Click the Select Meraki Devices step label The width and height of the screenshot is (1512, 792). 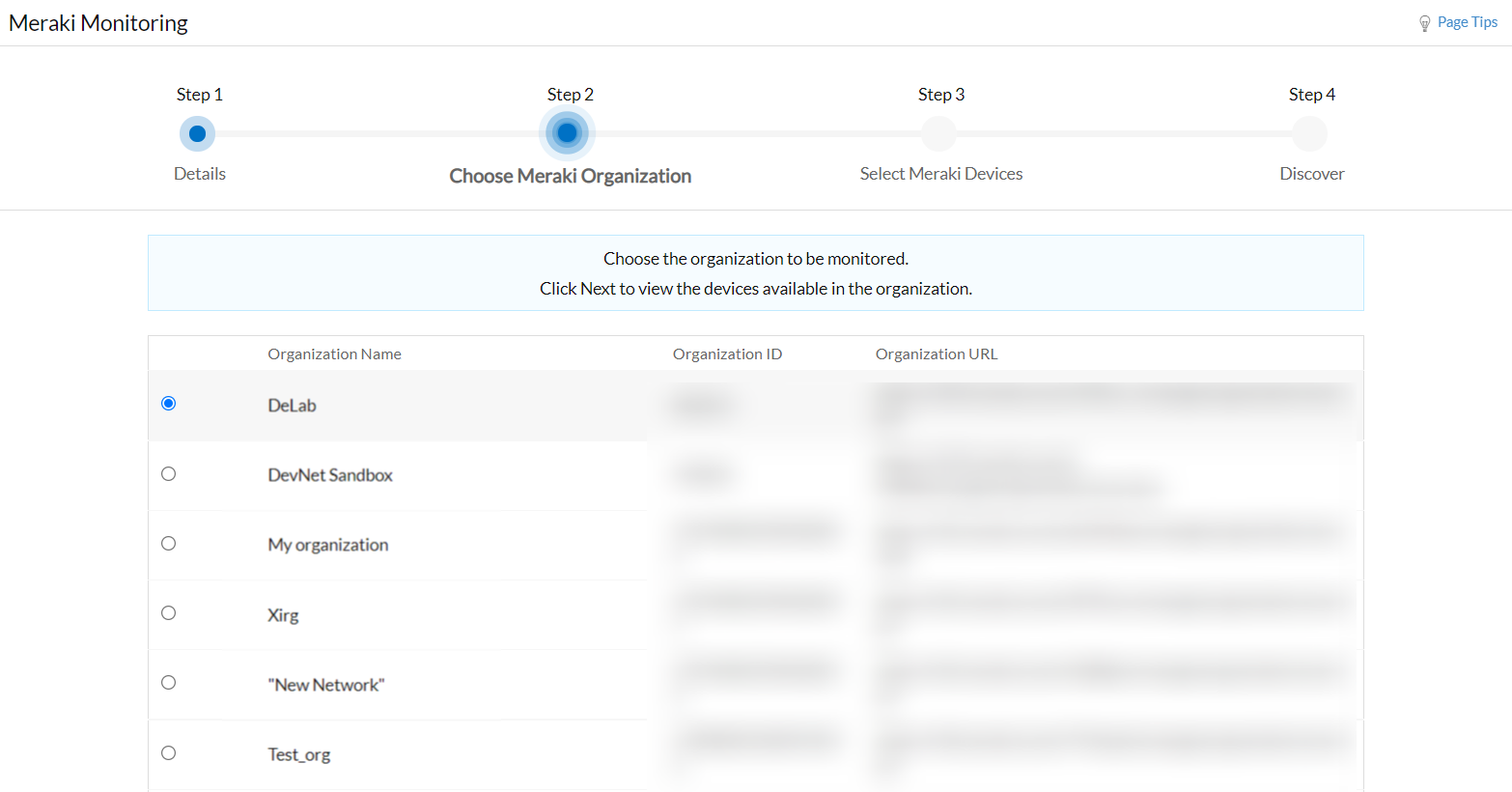tap(940, 173)
